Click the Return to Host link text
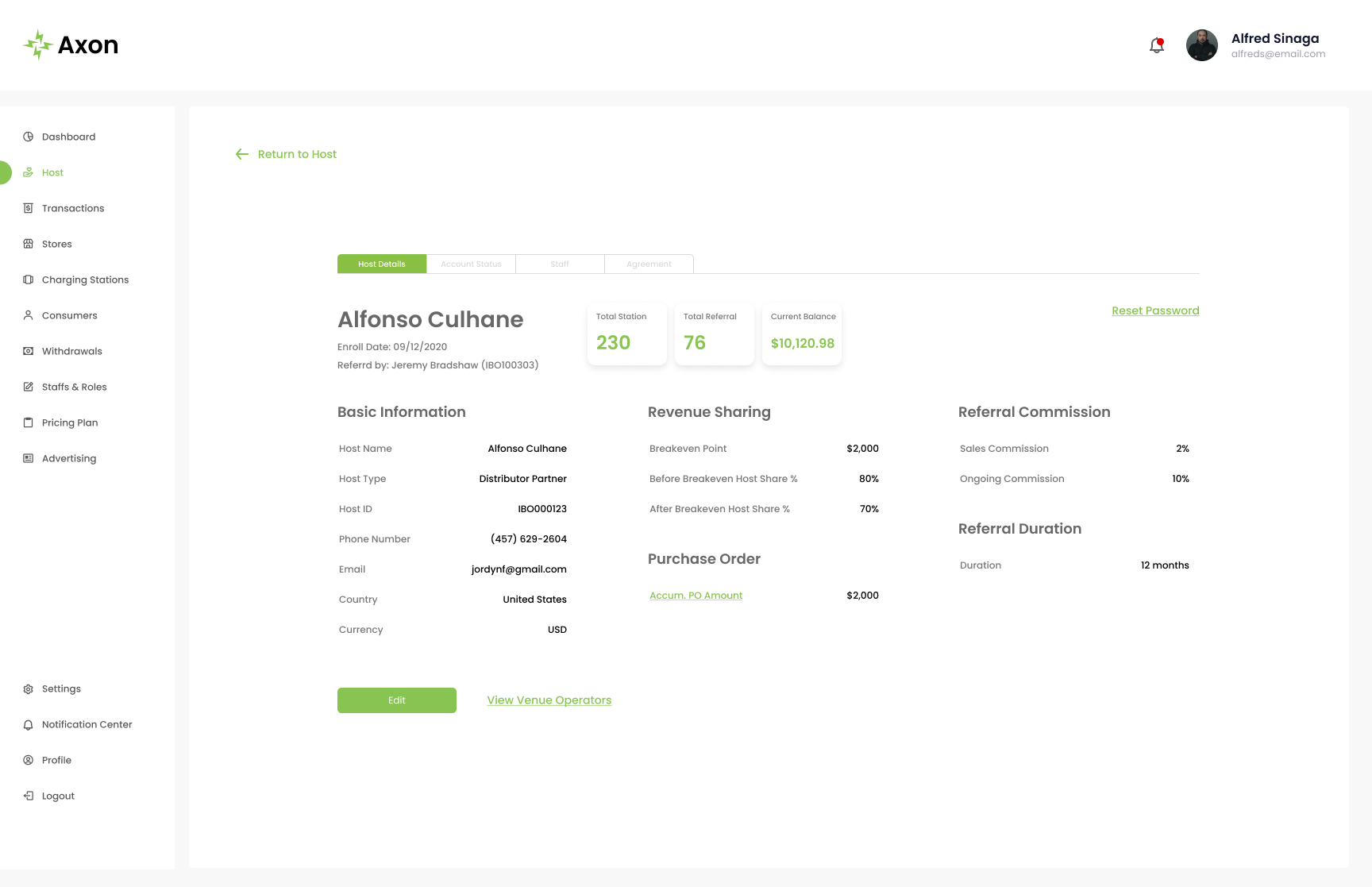Viewport: 1372px width, 887px height. pyautogui.click(x=297, y=154)
